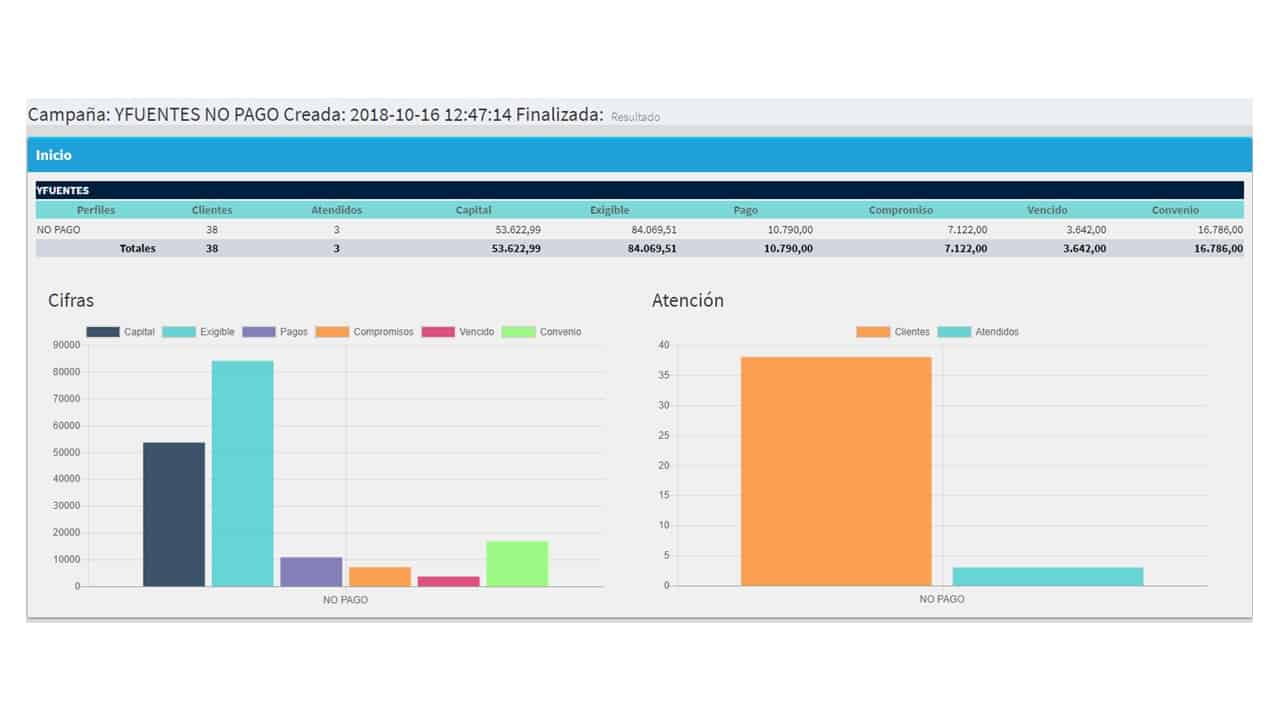Viewport: 1280px width, 720px height.
Task: Select the YFUENTES table title bar
Action: (640, 190)
